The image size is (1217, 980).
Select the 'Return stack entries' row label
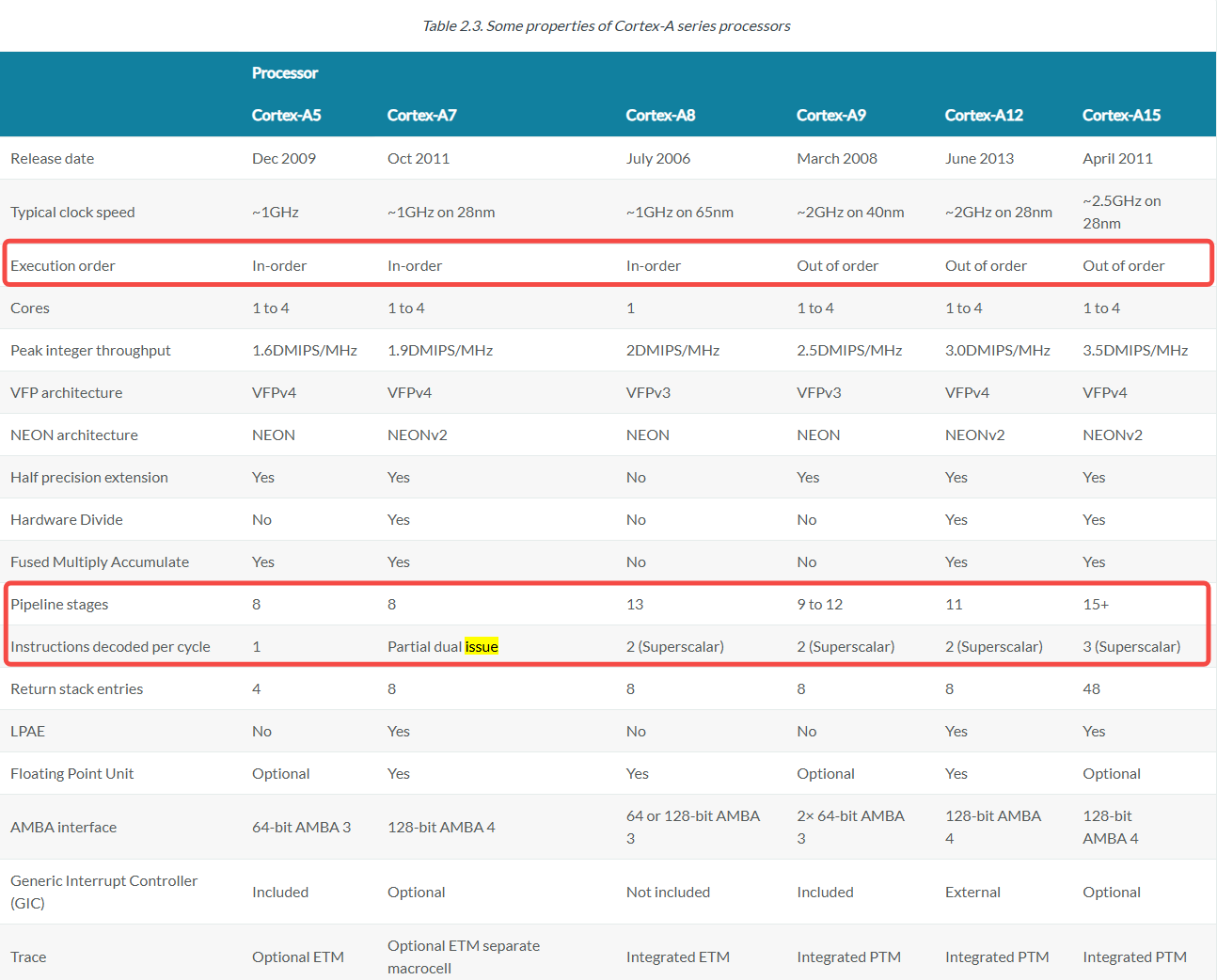click(x=77, y=689)
